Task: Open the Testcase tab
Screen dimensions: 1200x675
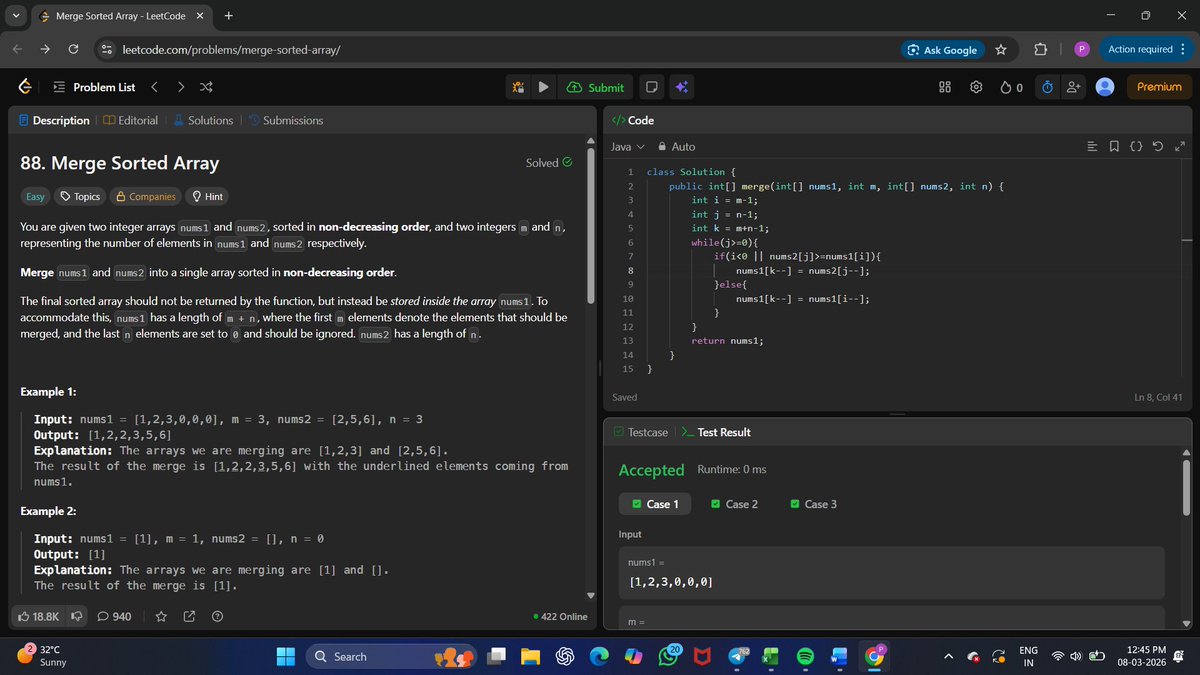Action: point(640,432)
